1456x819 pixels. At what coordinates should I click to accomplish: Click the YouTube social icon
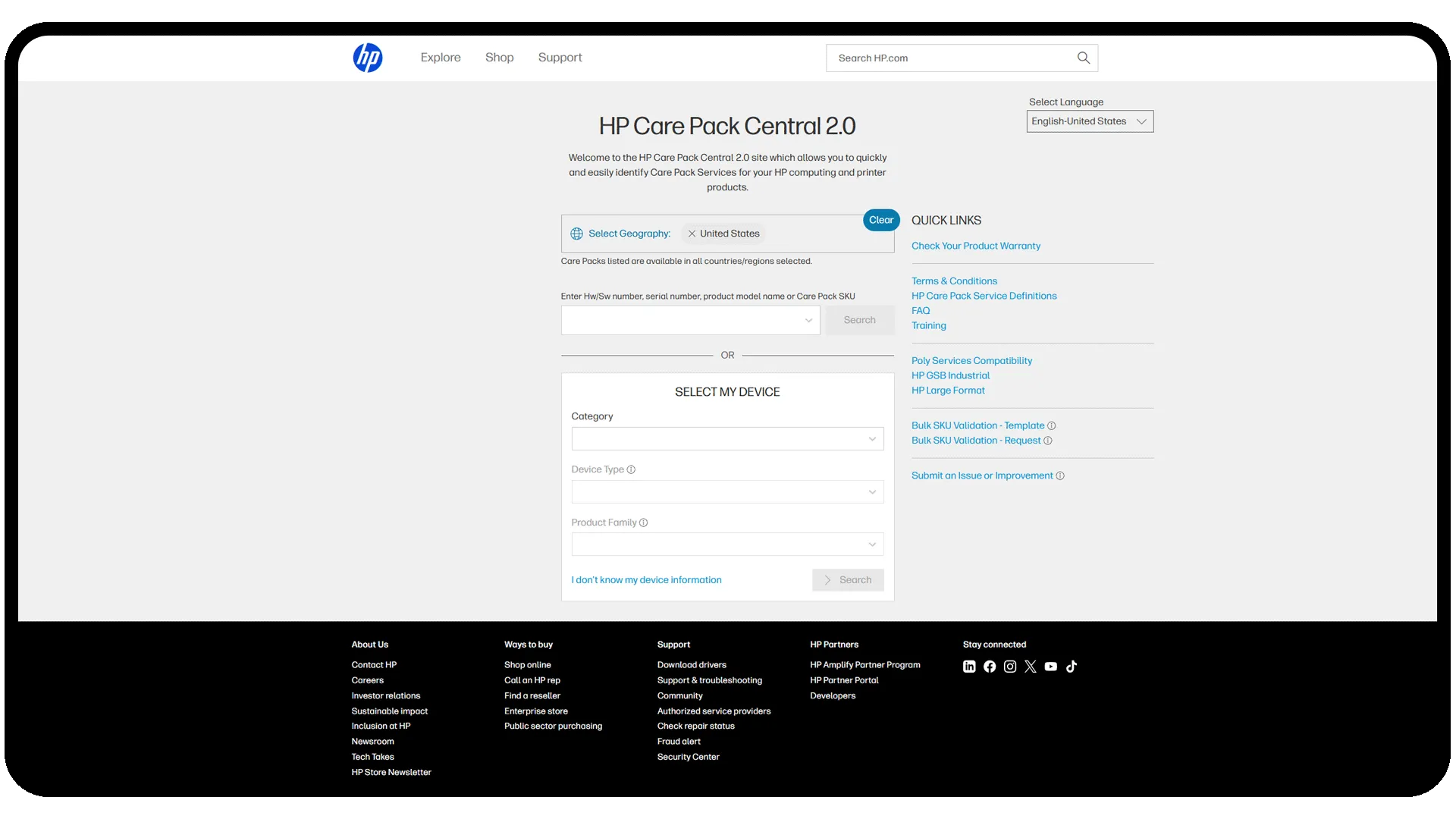click(x=1050, y=667)
